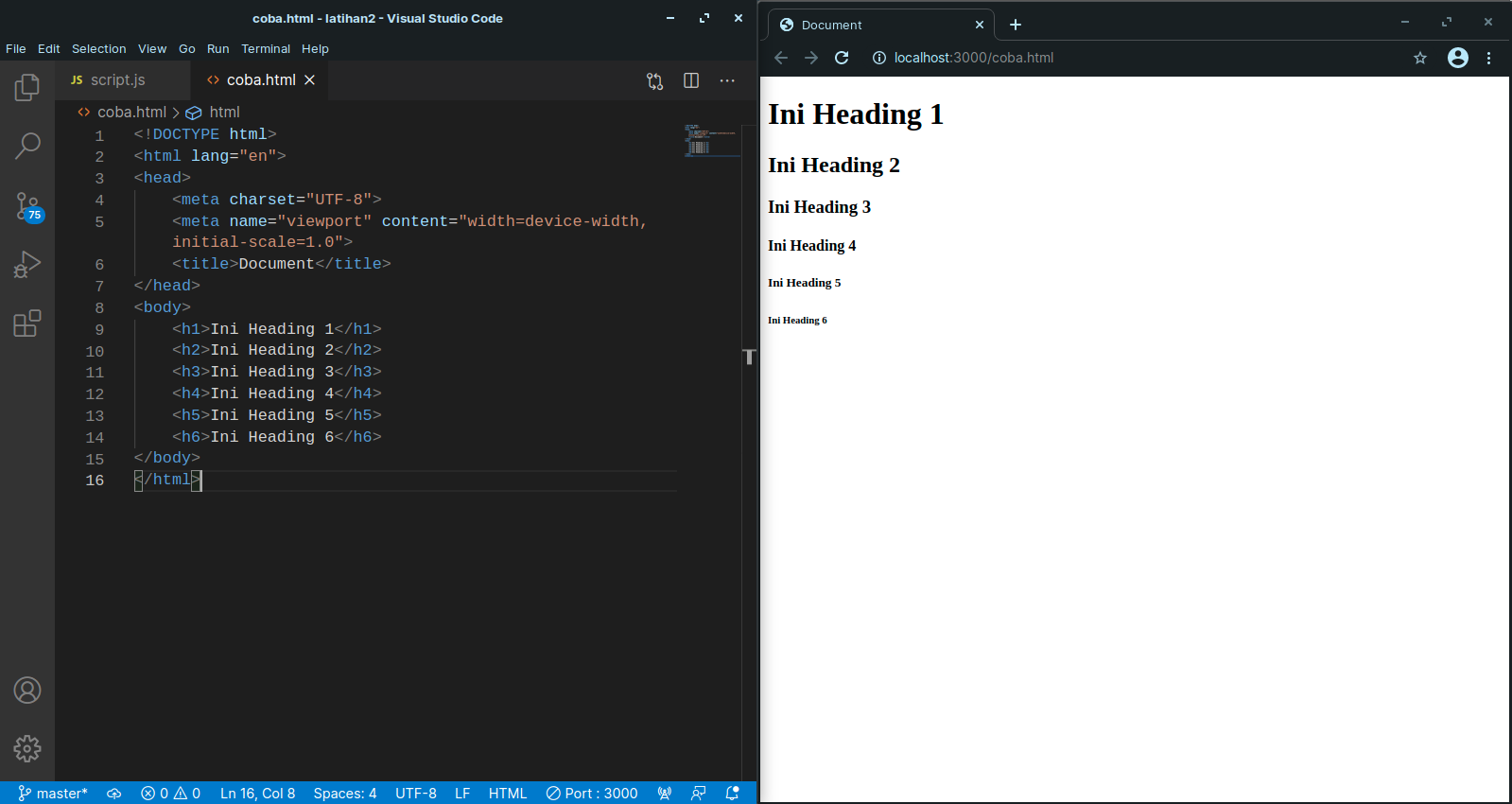Select the Document browser tab
The height and width of the screenshot is (804, 1512).
[x=879, y=25]
